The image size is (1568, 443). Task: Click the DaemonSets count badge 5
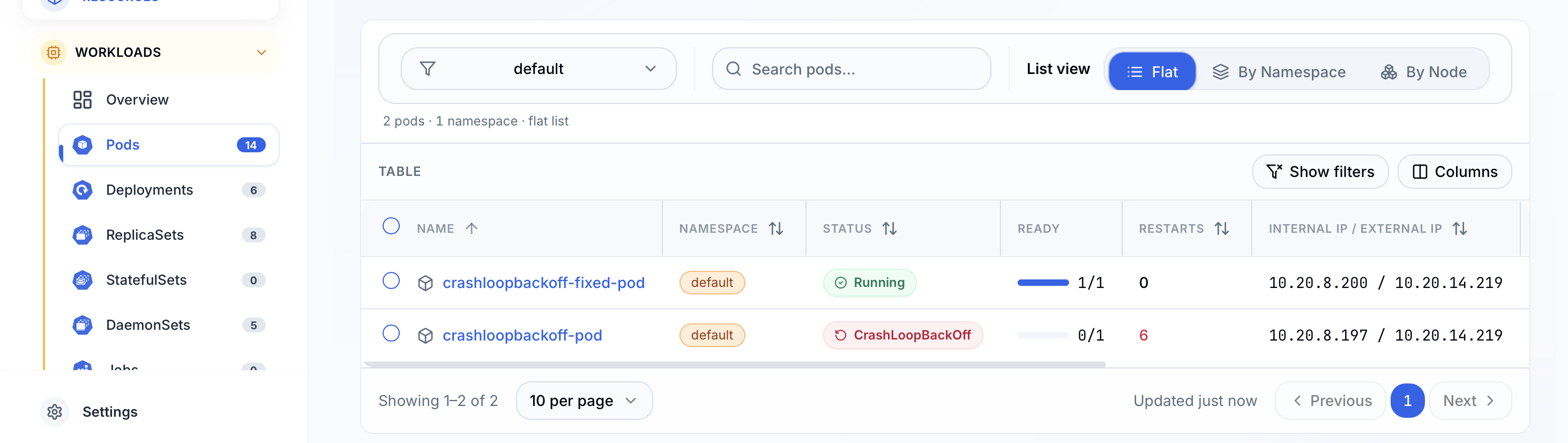253,326
